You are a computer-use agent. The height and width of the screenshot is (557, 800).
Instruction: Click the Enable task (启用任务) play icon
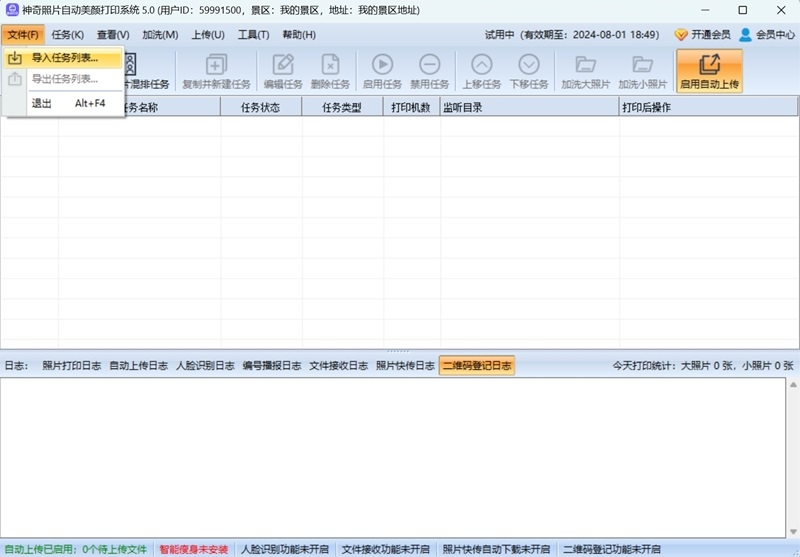point(382,64)
